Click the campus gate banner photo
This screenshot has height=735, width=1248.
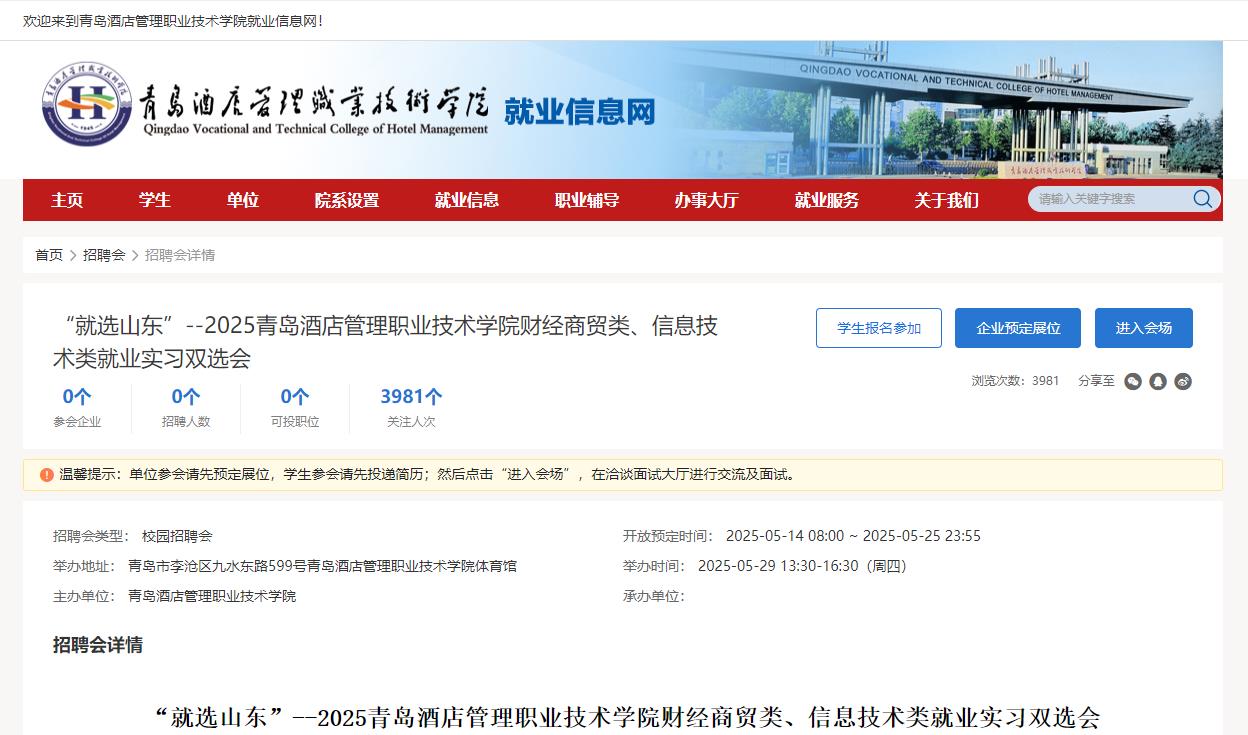tap(950, 109)
